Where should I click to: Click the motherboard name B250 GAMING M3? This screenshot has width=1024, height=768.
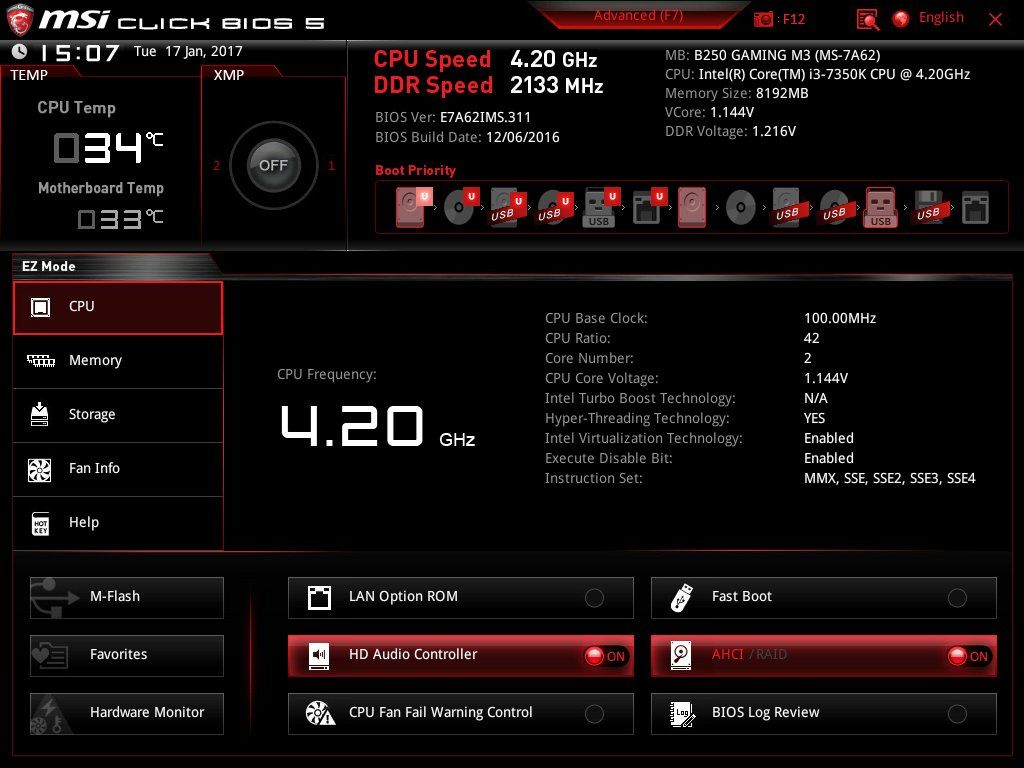tap(787, 56)
